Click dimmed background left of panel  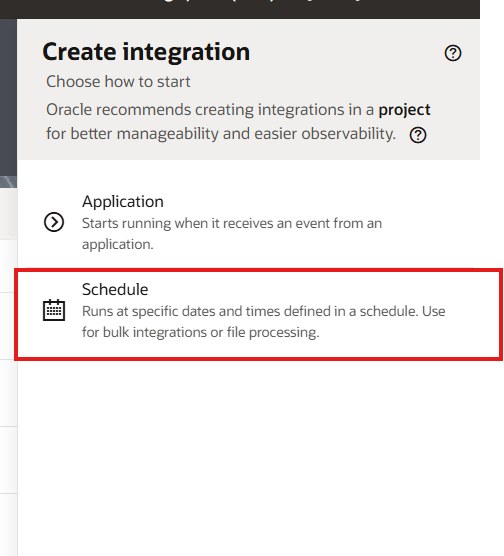(x=8, y=98)
